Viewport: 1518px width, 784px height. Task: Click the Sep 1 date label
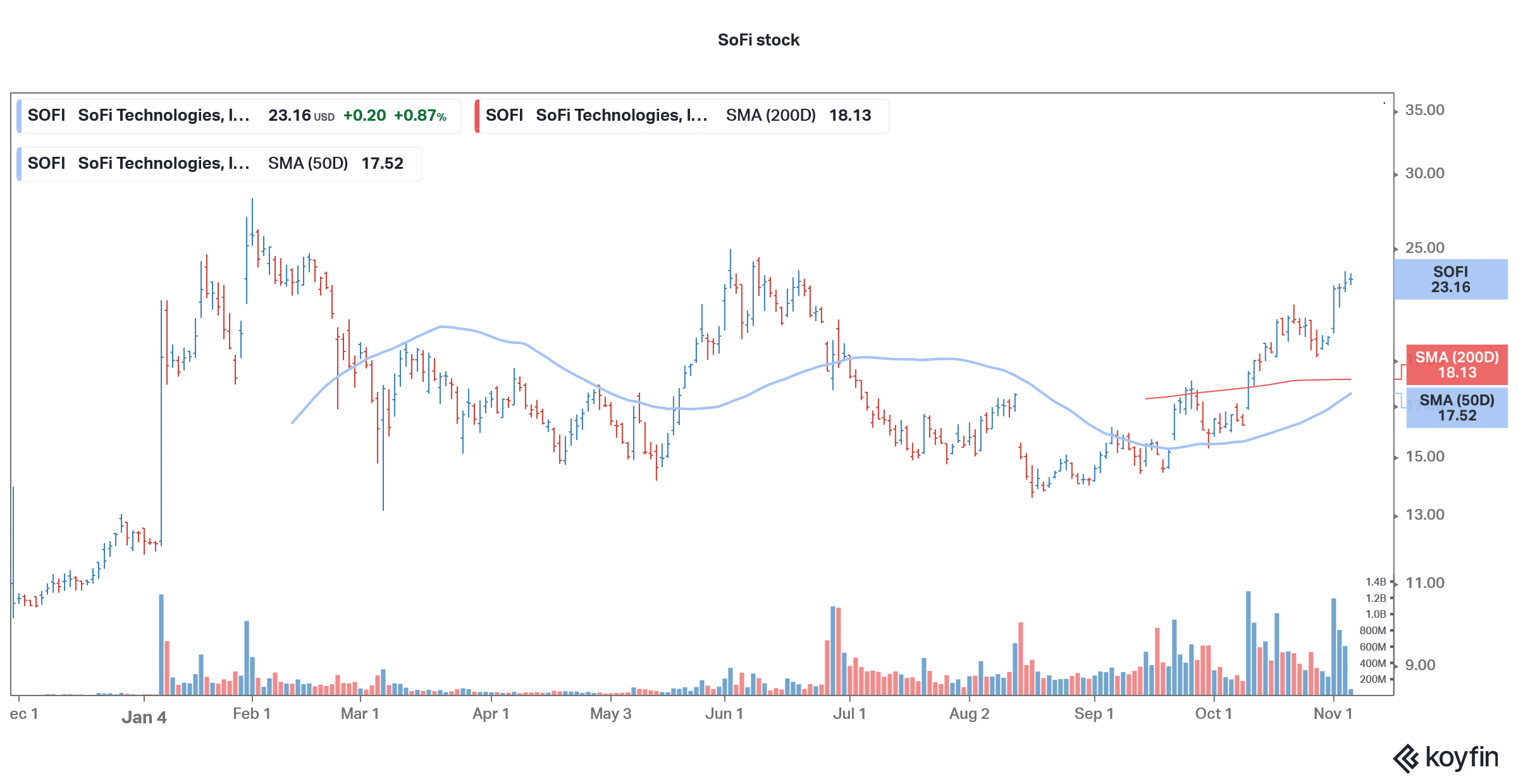pos(1094,714)
